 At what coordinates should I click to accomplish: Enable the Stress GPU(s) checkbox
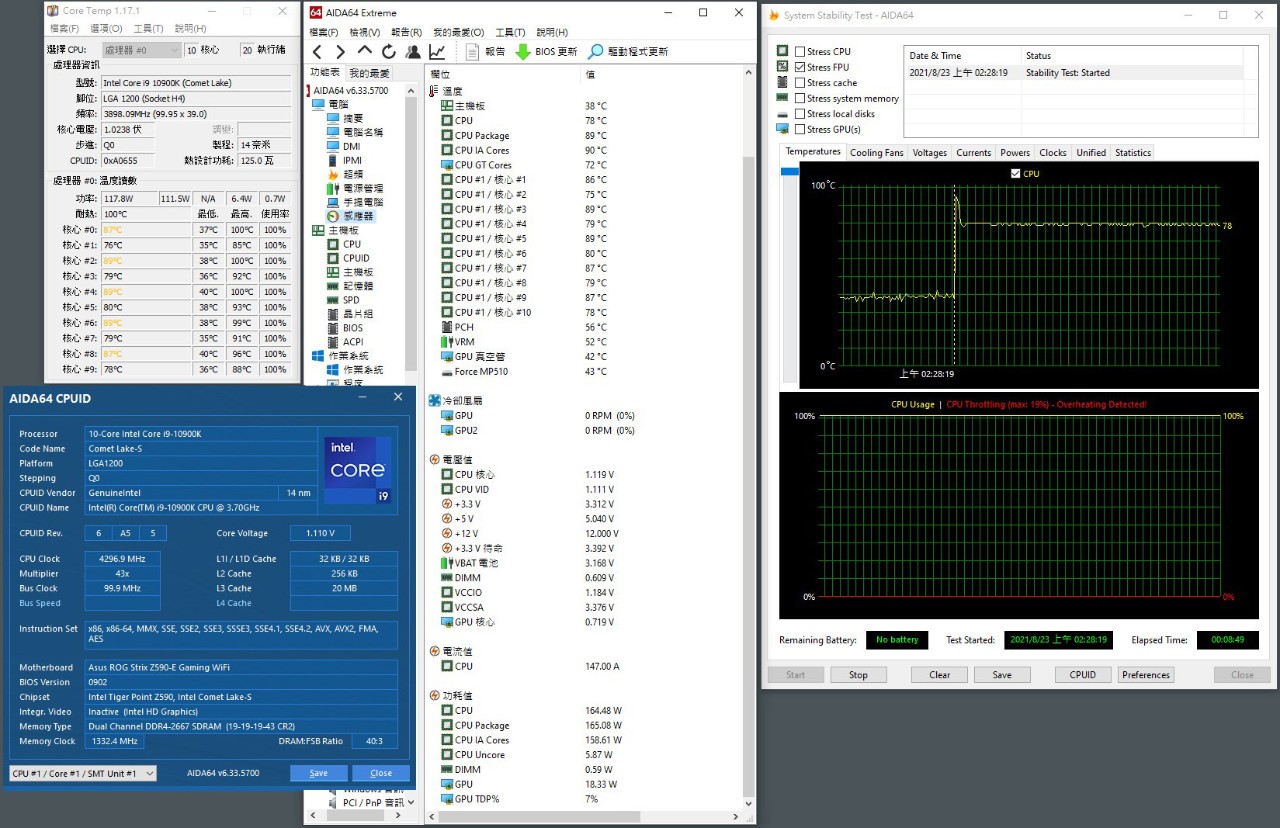coord(799,129)
